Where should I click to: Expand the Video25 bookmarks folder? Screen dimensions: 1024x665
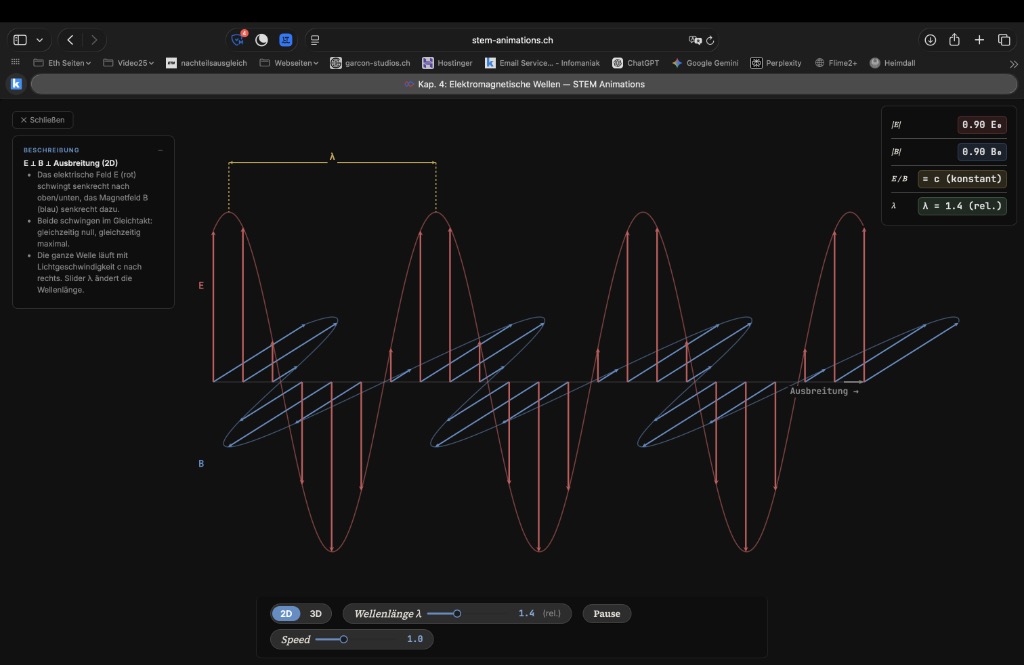(x=129, y=63)
